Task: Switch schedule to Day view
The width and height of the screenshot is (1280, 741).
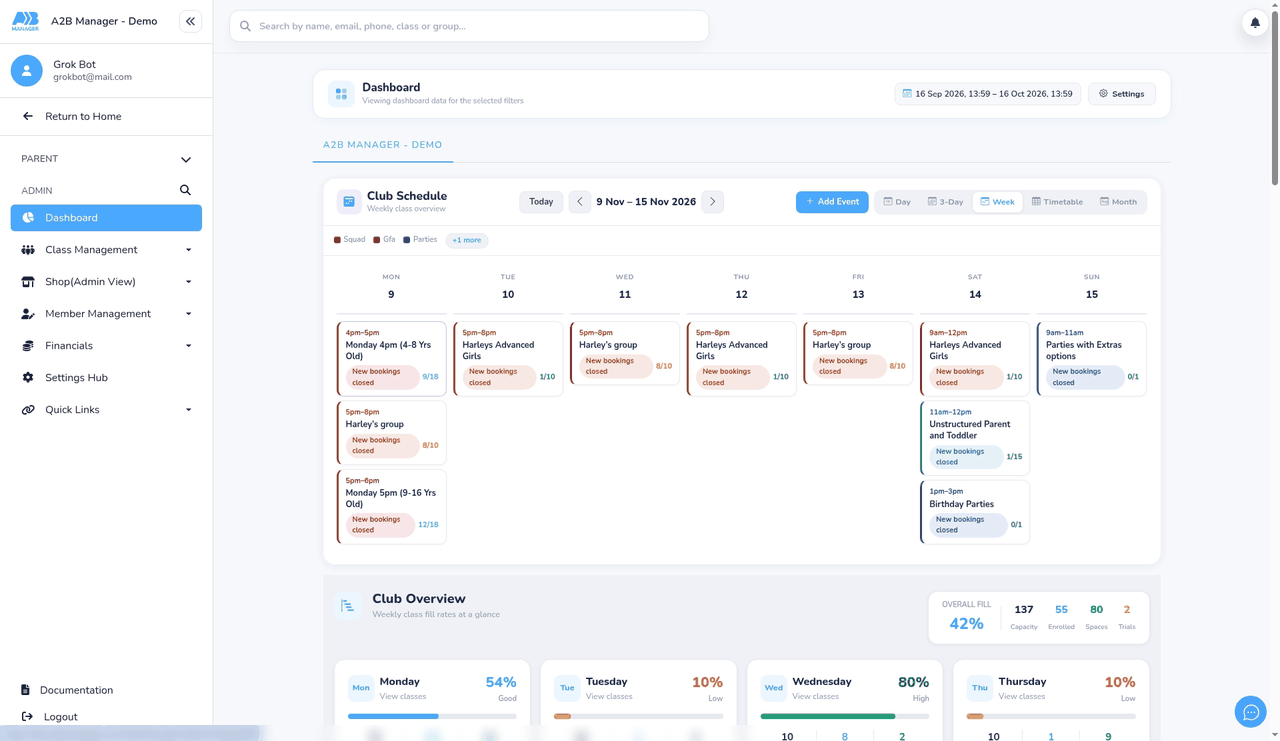Action: 897,202
